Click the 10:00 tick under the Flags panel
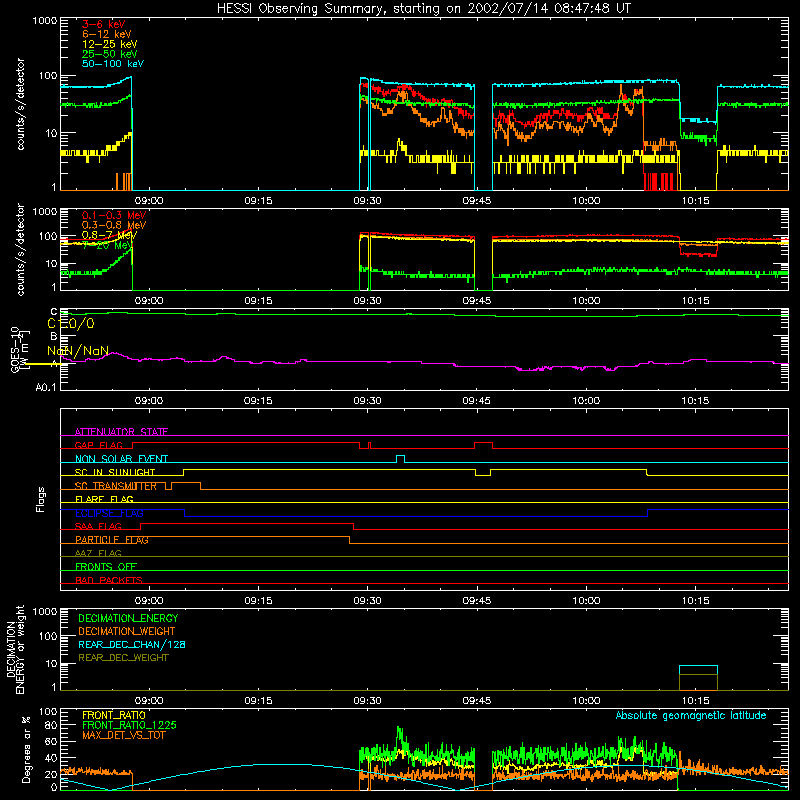This screenshot has height=800, width=800. pos(586,601)
